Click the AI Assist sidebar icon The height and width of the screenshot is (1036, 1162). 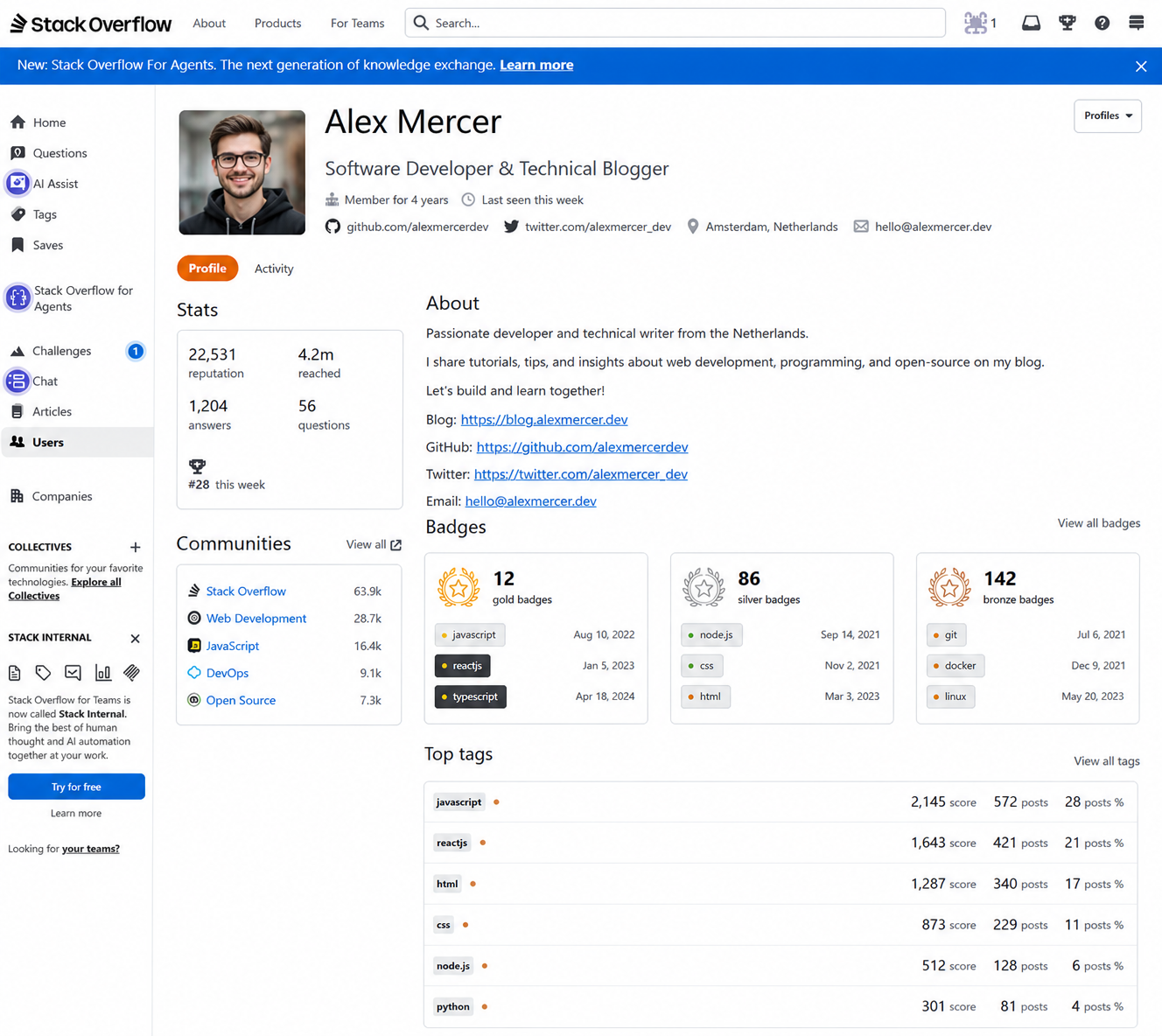tap(17, 184)
